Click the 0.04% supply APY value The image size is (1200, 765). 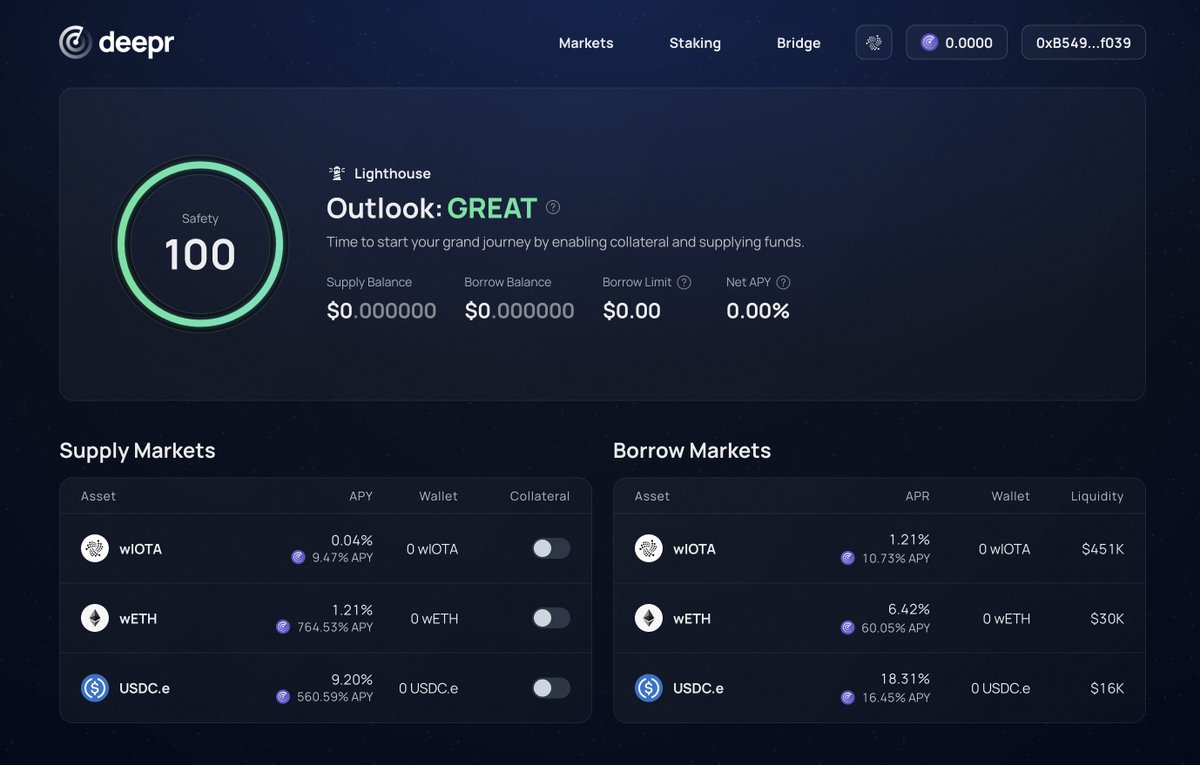pyautogui.click(x=352, y=540)
